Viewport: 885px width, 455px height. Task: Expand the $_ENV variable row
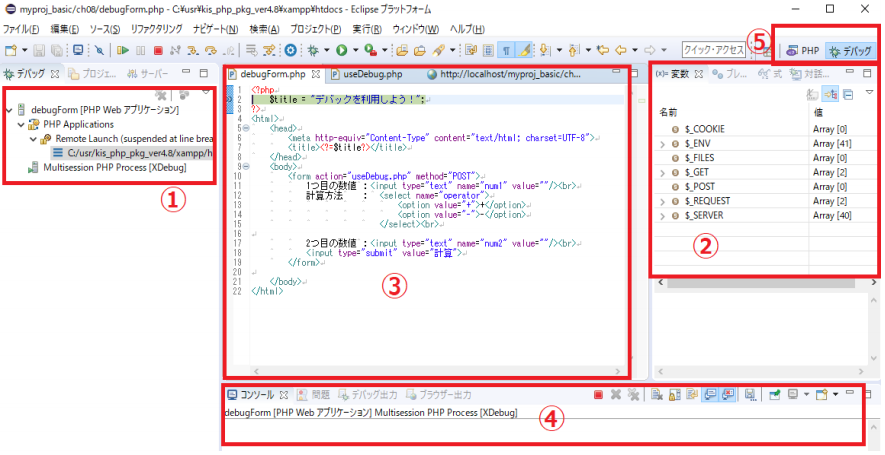click(663, 146)
